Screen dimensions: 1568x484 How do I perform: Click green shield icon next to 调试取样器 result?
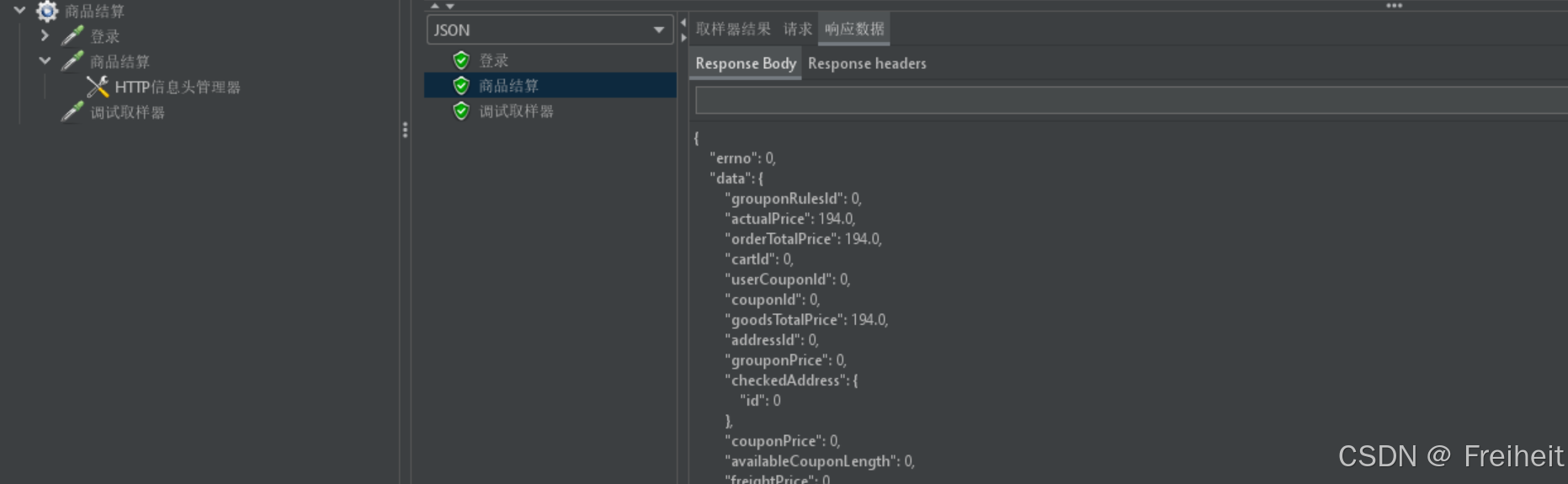pyautogui.click(x=461, y=110)
